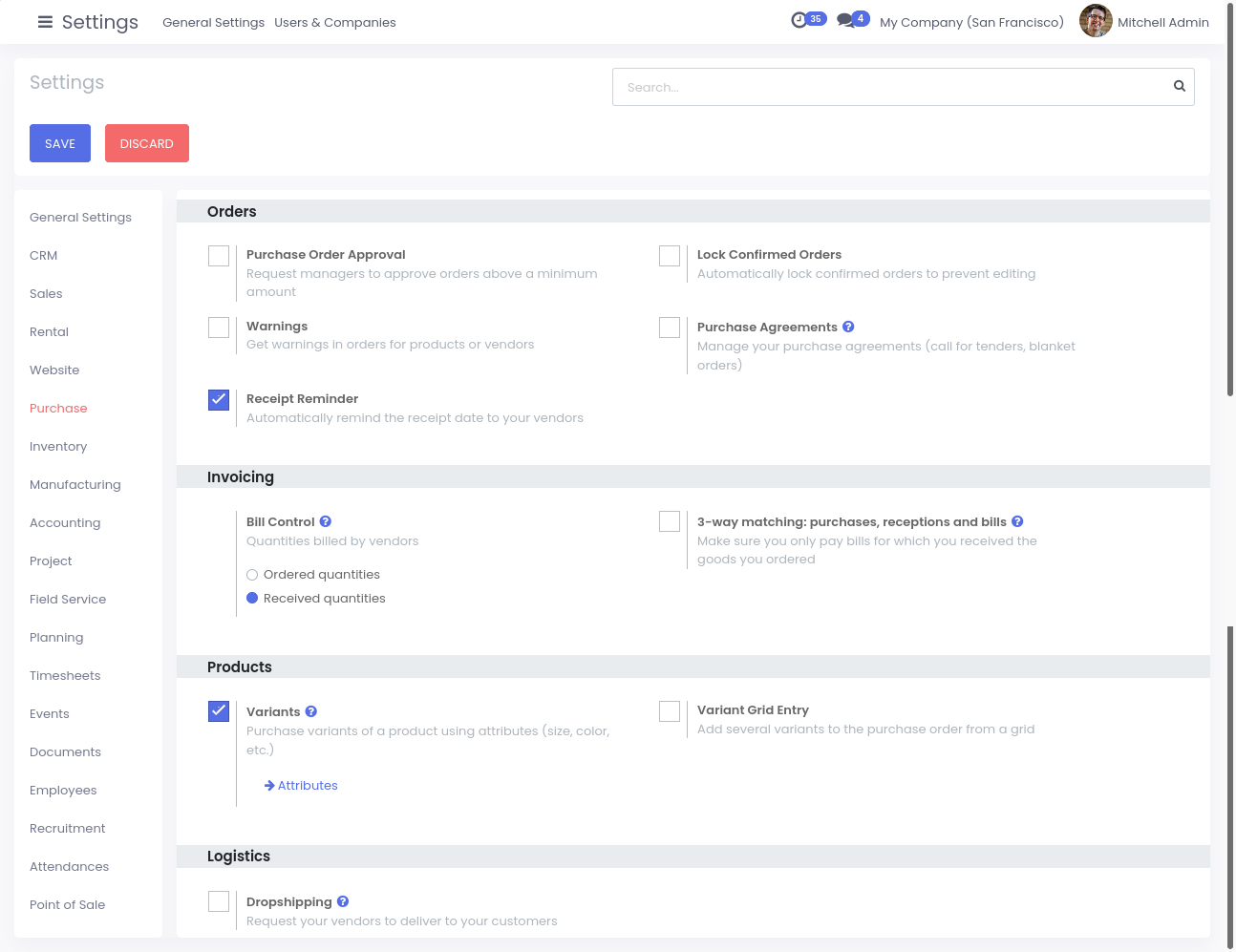This screenshot has width=1236, height=952.
Task: Click help icon beside Bill Control
Action: click(326, 521)
